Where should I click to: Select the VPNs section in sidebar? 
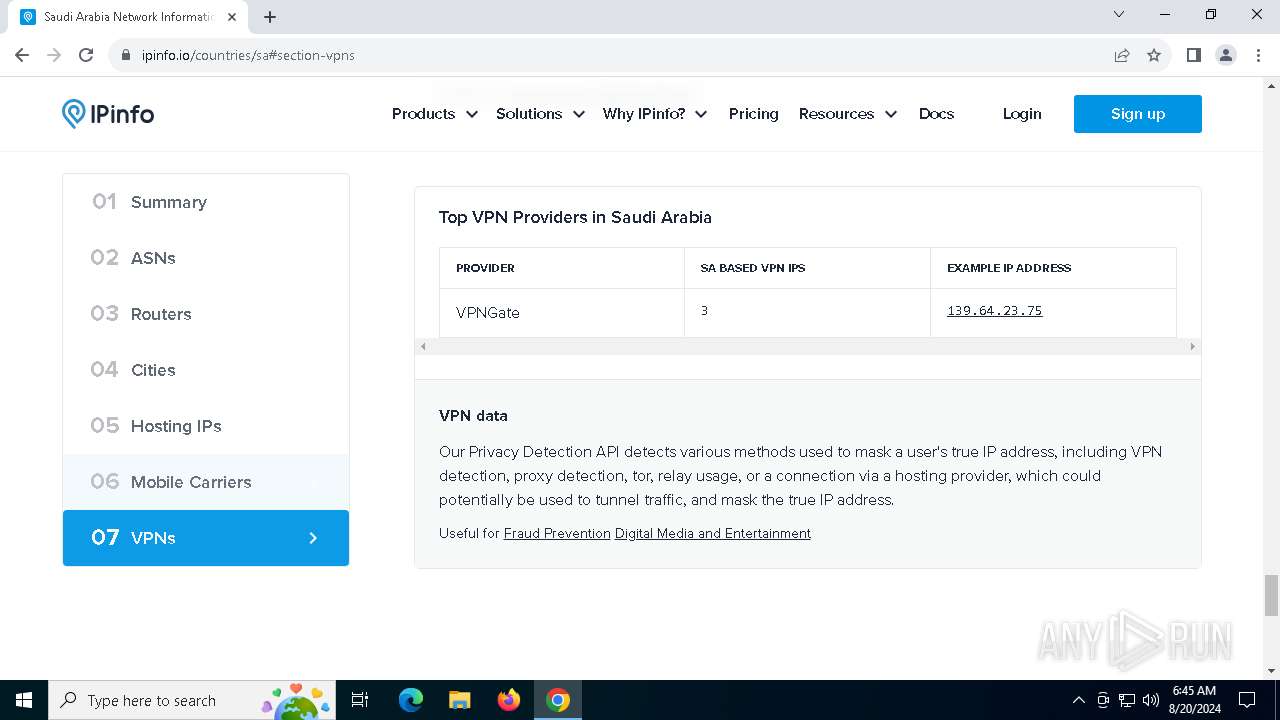pos(206,538)
